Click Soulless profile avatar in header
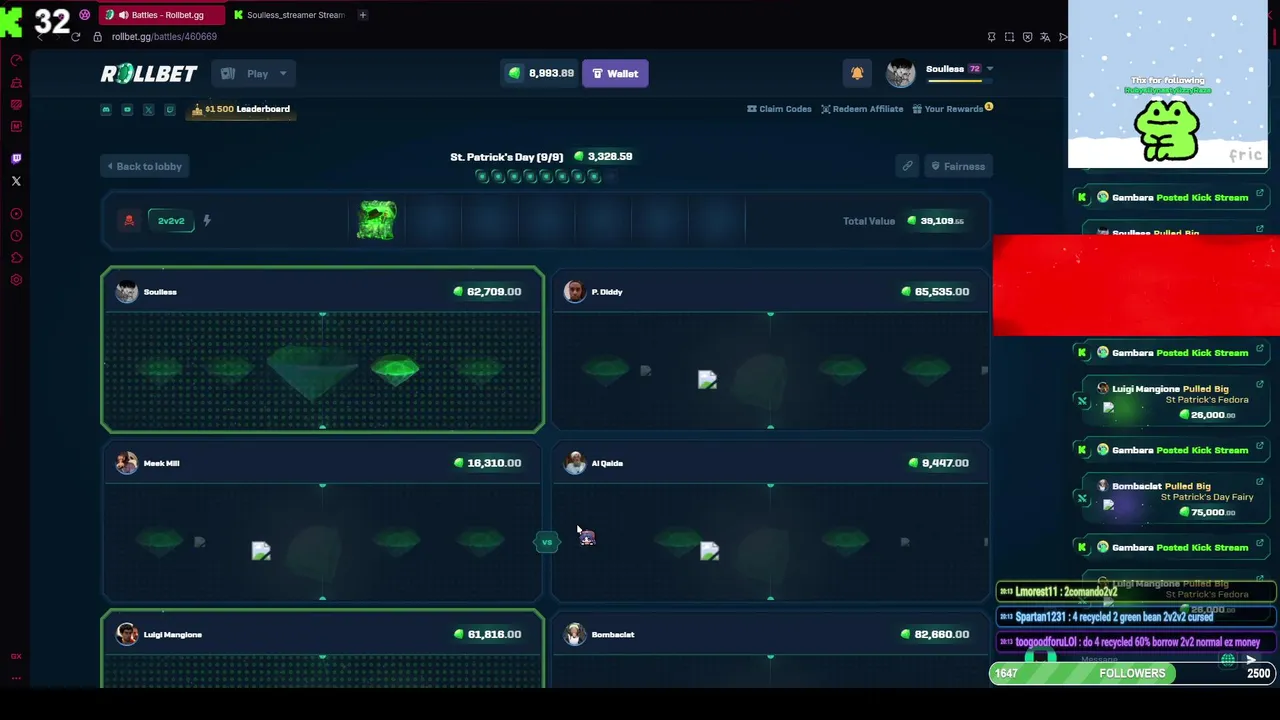Image resolution: width=1280 pixels, height=720 pixels. pyautogui.click(x=900, y=73)
